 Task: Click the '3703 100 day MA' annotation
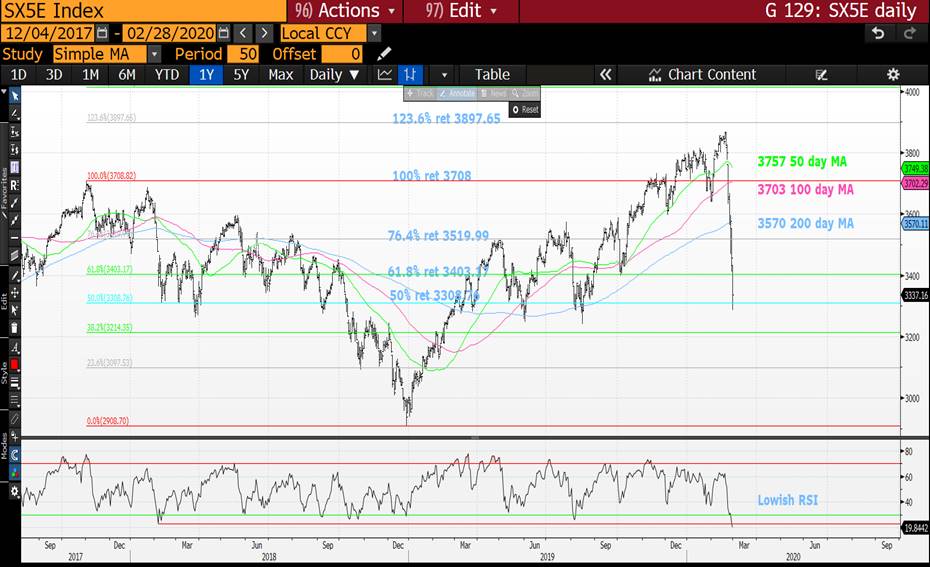point(805,190)
